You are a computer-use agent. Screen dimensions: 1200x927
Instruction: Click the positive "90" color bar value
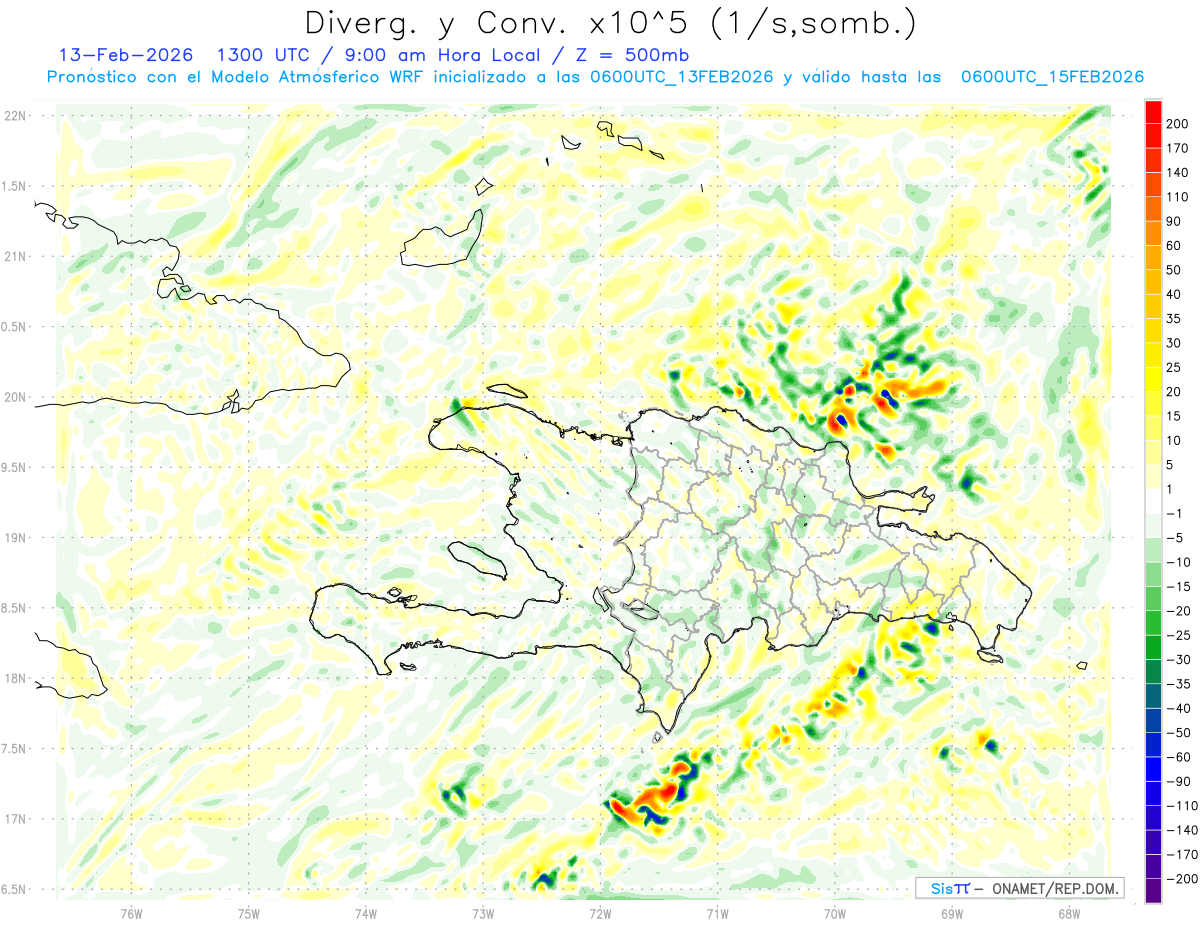[1176, 221]
